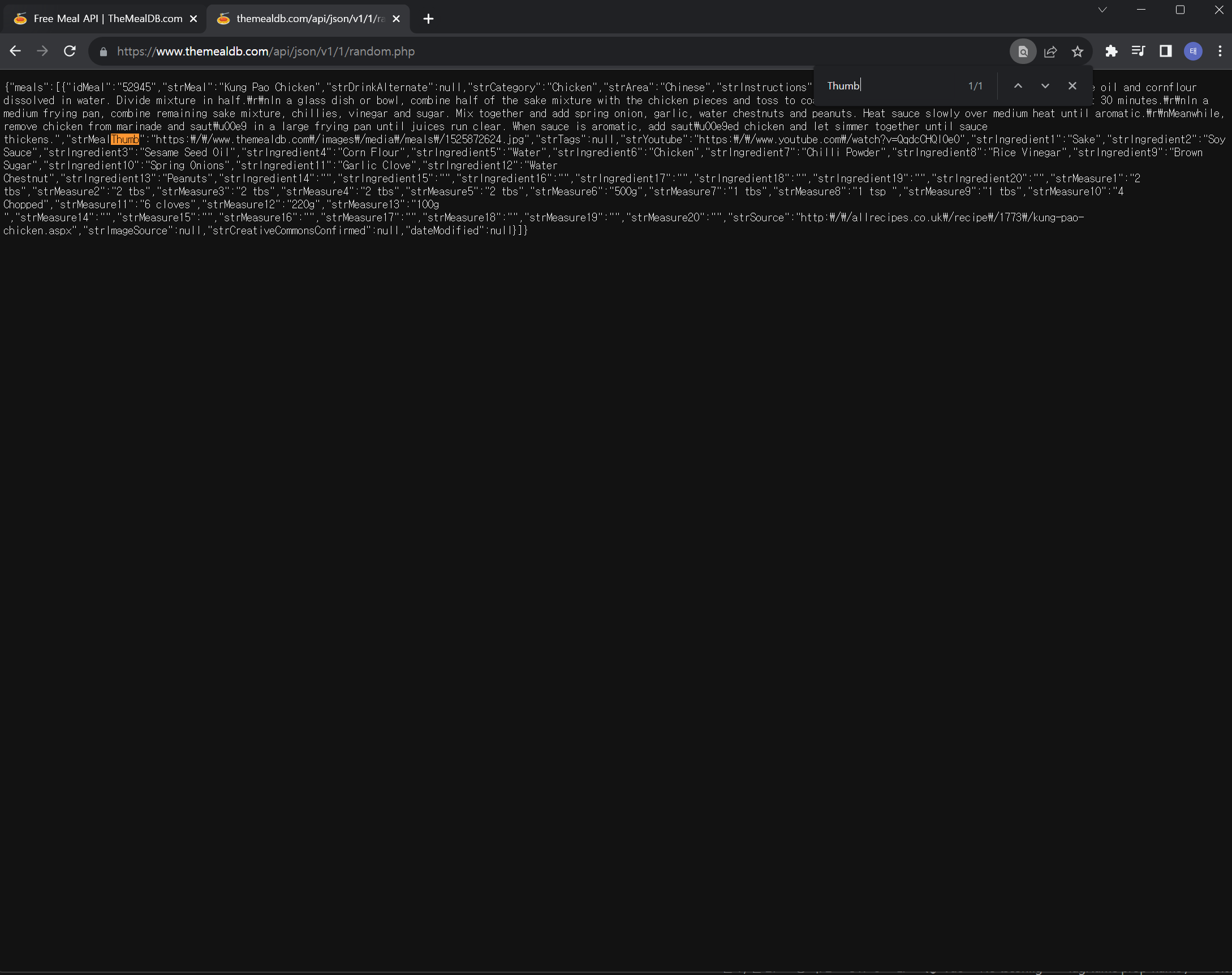The width and height of the screenshot is (1232, 975).
Task: Share this page via the share icon
Action: pyautogui.click(x=1050, y=52)
